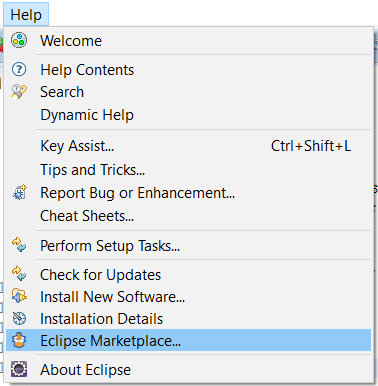
Task: Click the About Eclipse logo icon
Action: (19, 369)
